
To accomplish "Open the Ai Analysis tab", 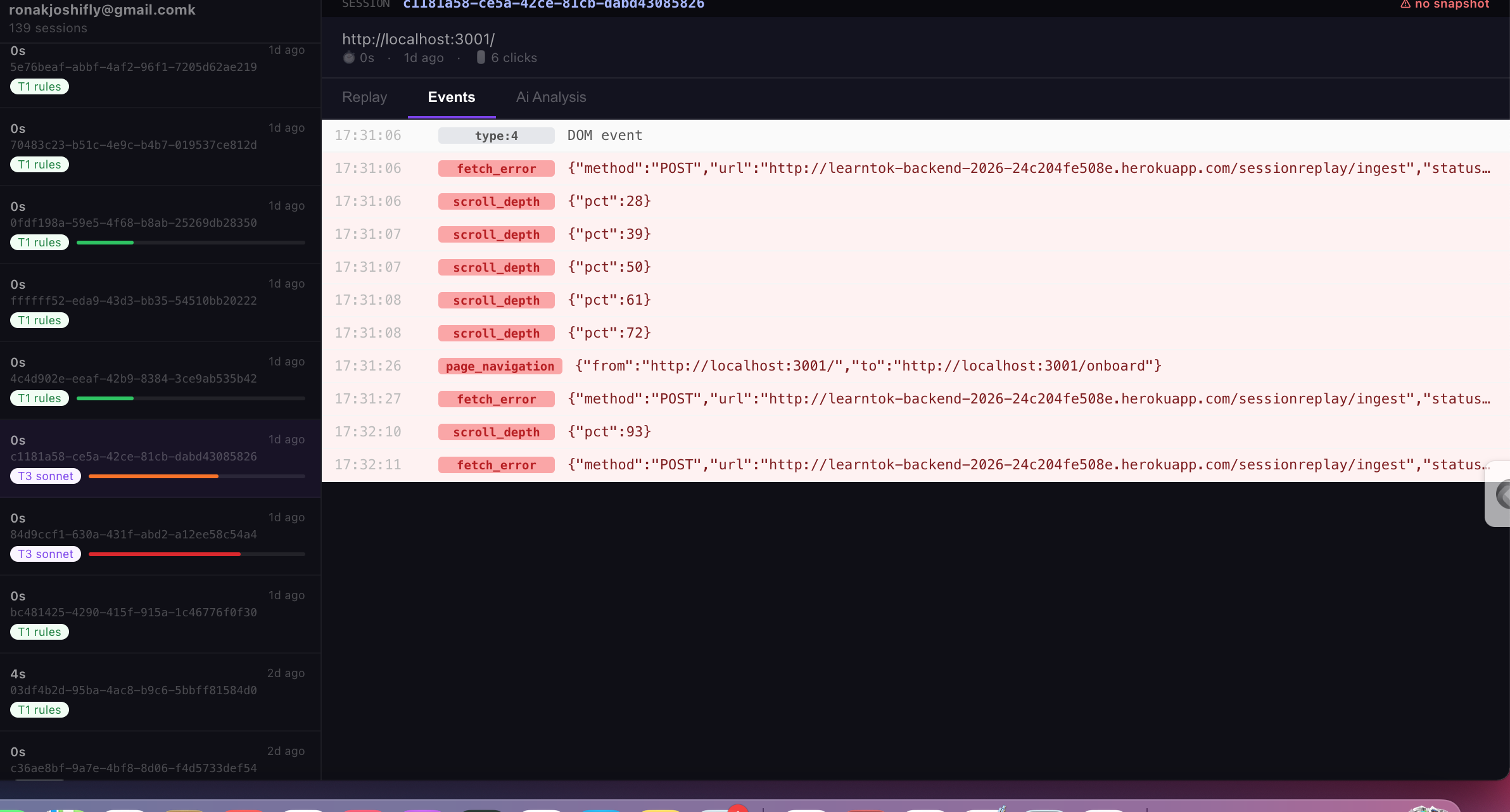I will (550, 97).
